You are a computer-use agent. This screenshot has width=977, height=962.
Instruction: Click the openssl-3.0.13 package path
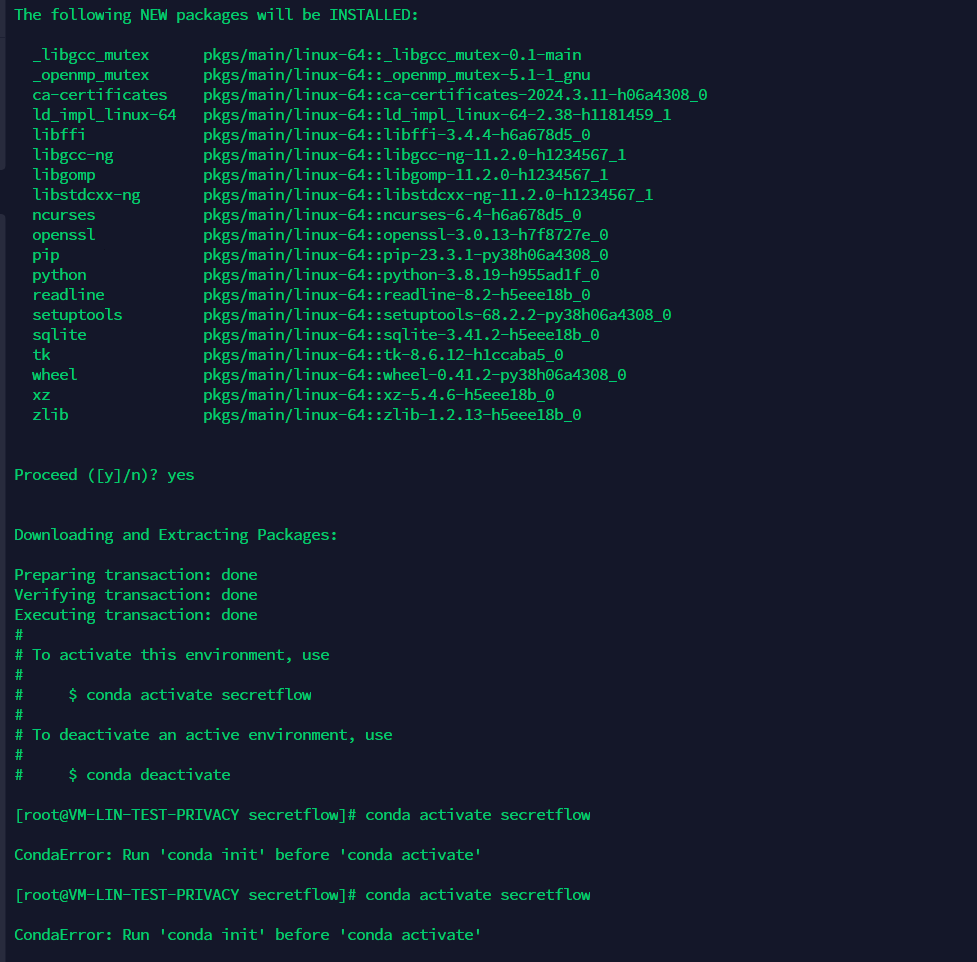[x=405, y=235]
